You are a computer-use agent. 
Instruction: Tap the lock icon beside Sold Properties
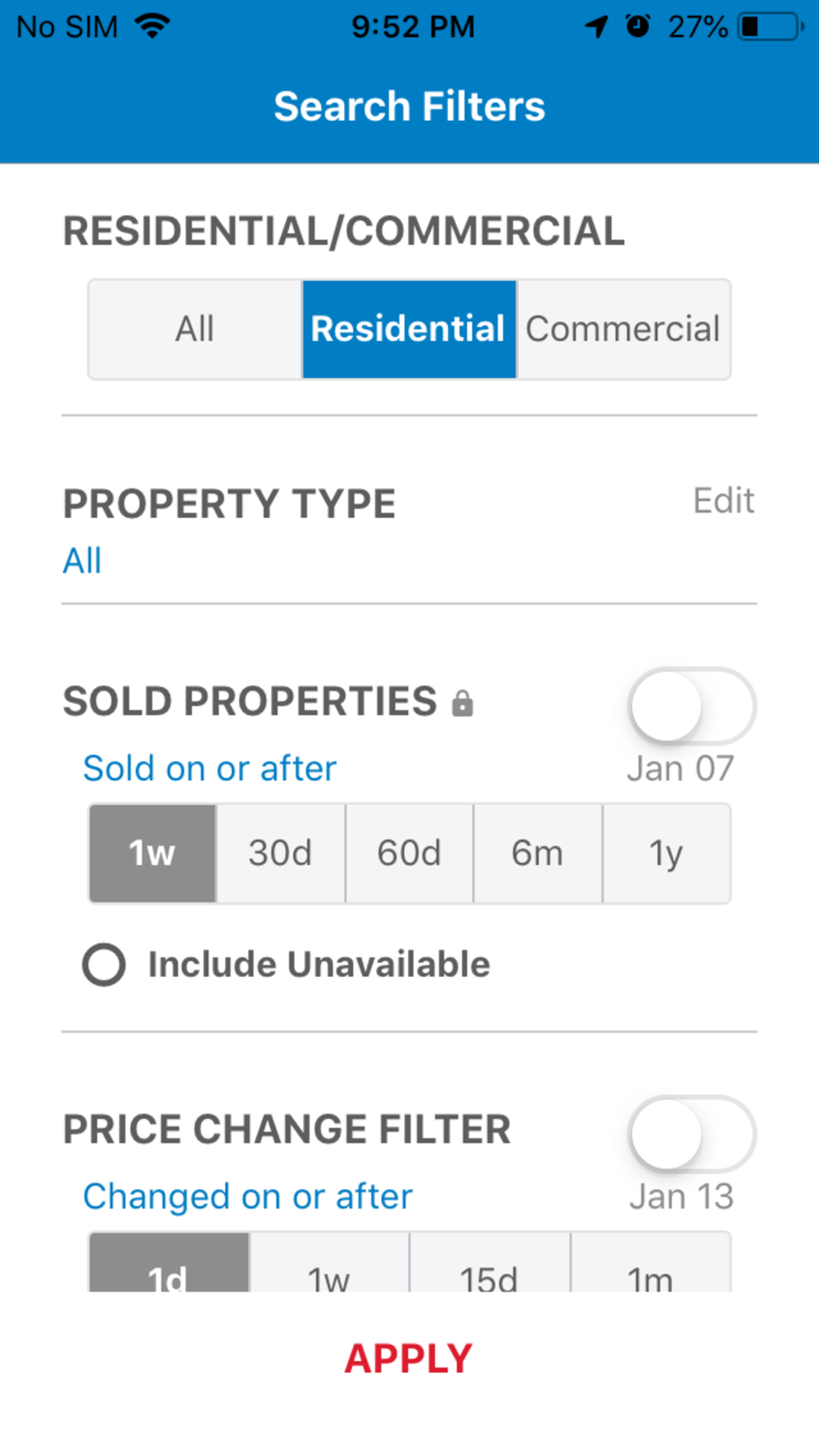coord(463,703)
